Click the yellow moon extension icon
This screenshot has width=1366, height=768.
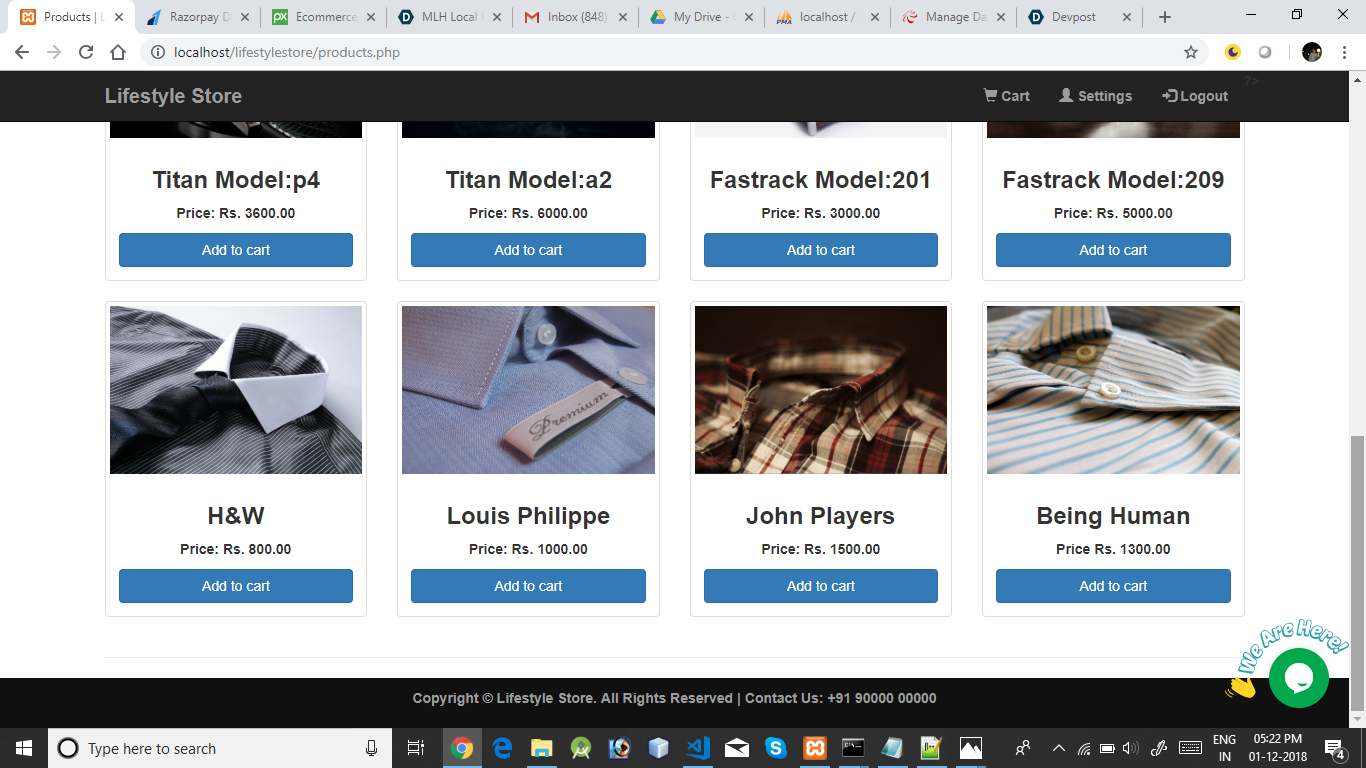point(1233,52)
